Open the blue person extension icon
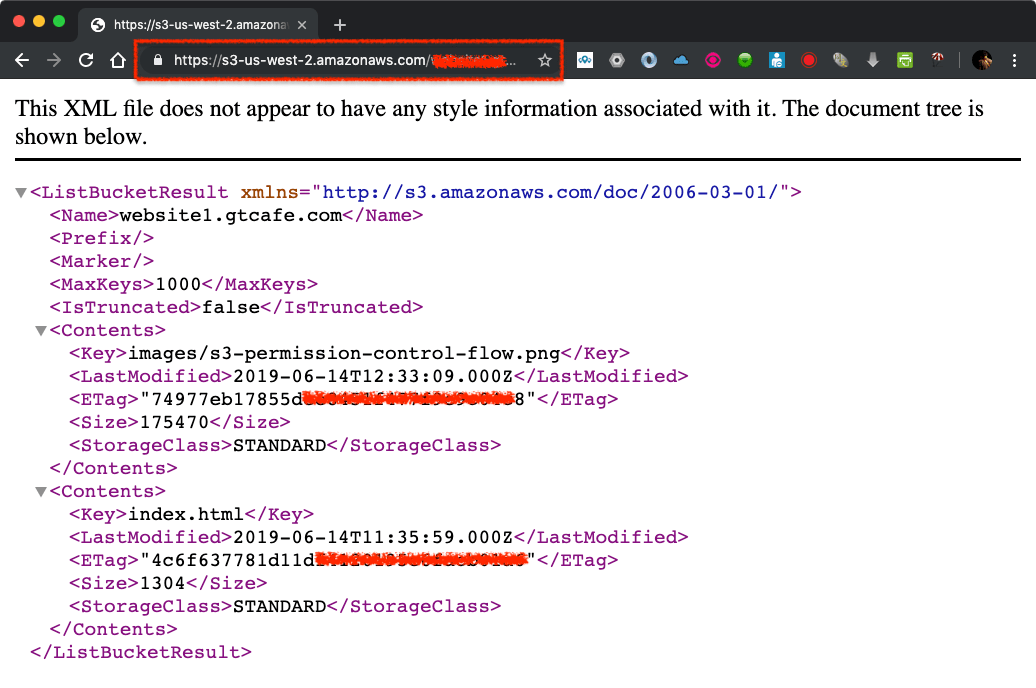This screenshot has height=688, width=1036. [x=776, y=60]
